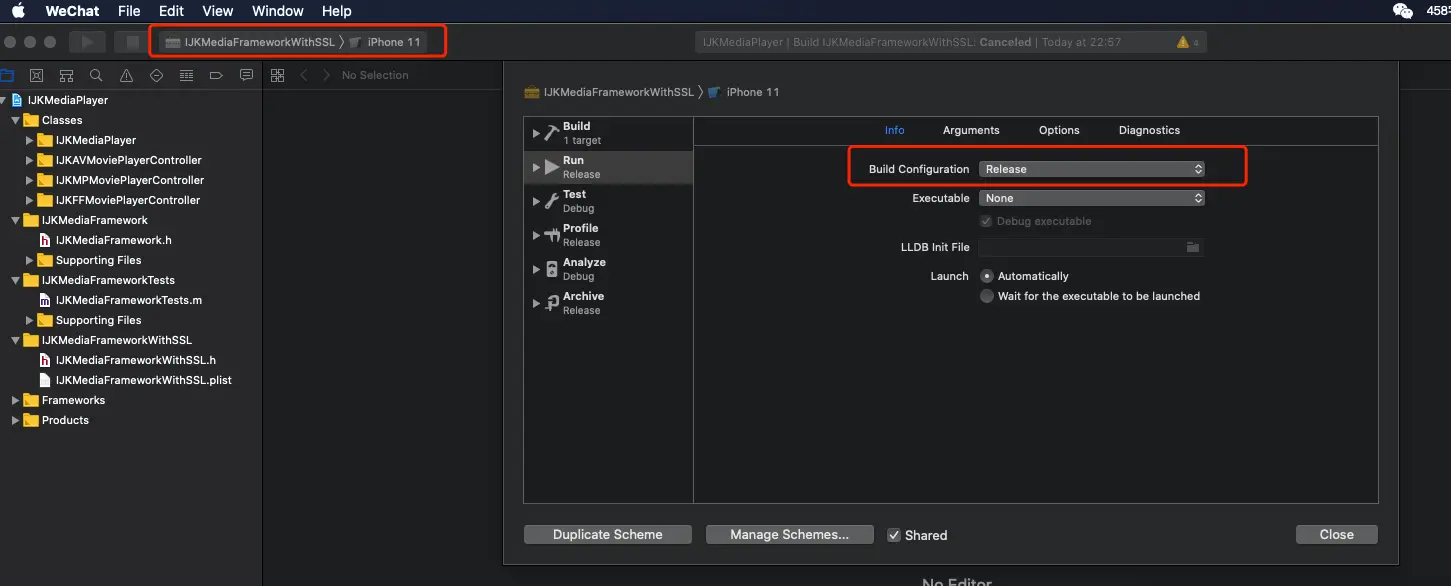Select Profile action in scheme list
Screen dimensions: 1451x586
point(608,235)
